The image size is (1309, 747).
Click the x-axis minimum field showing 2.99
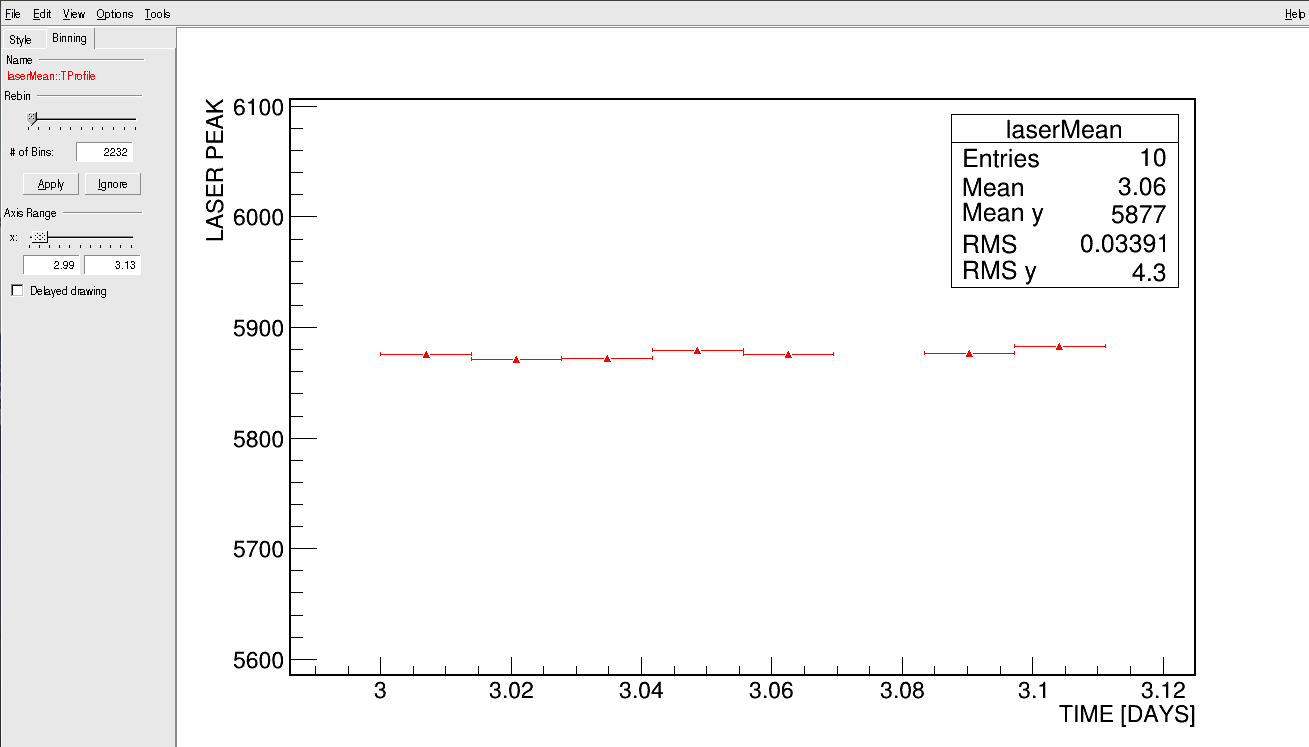coord(51,265)
